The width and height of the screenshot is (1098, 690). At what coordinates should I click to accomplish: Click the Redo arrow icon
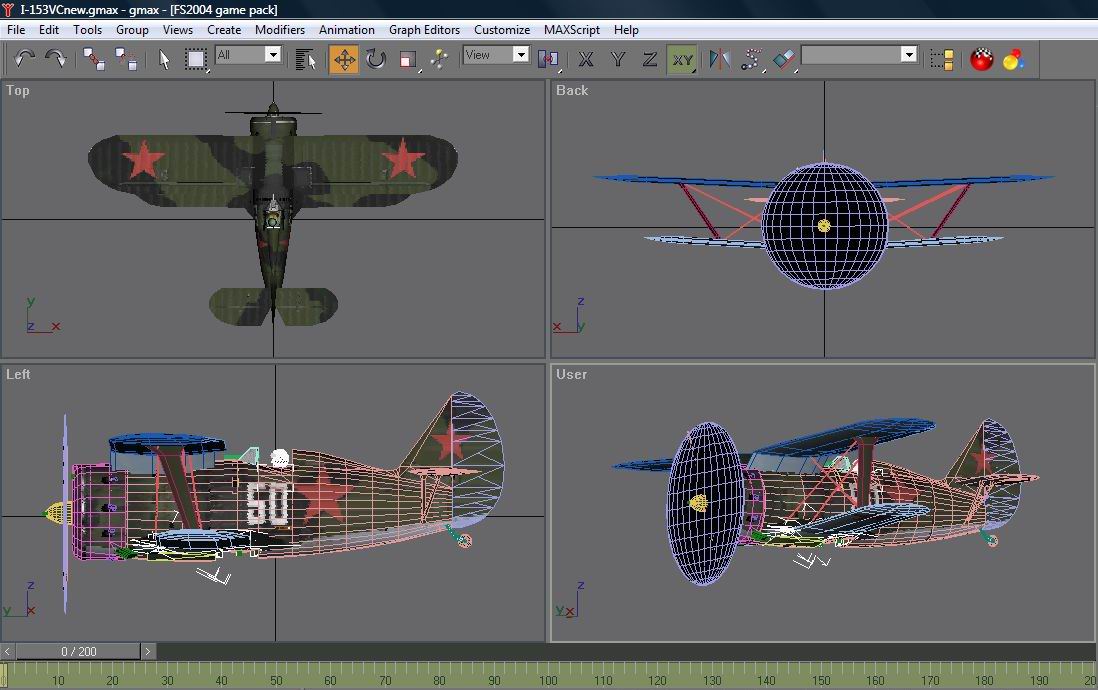point(56,59)
